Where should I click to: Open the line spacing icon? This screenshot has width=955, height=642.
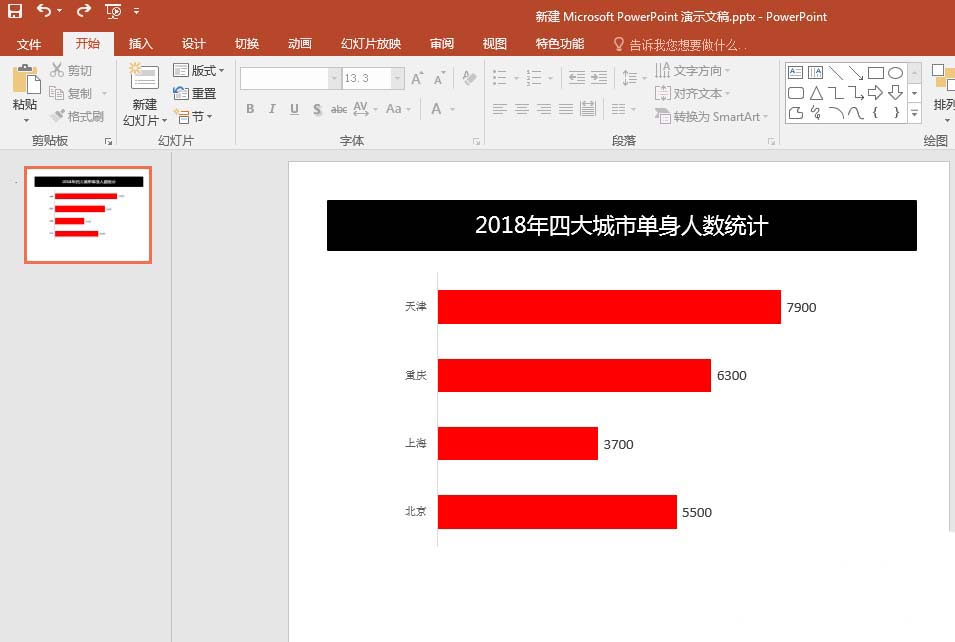pyautogui.click(x=630, y=78)
